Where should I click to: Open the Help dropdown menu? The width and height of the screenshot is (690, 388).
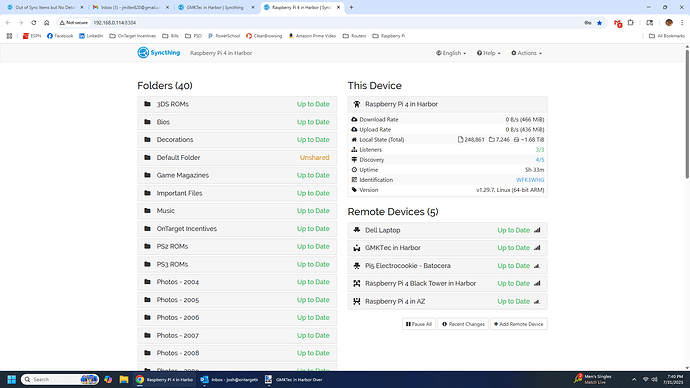point(488,53)
